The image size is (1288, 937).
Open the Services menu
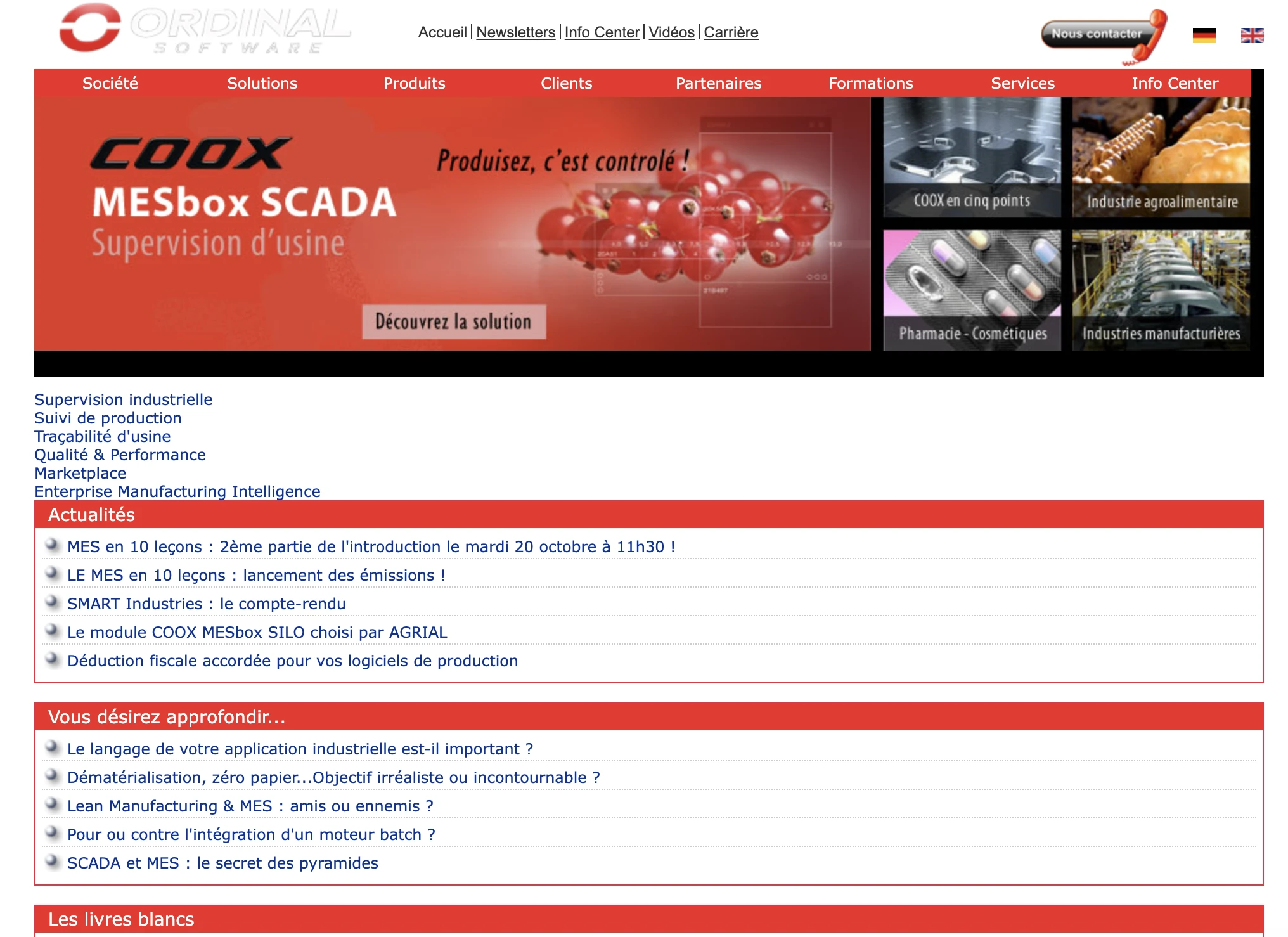tap(1023, 83)
